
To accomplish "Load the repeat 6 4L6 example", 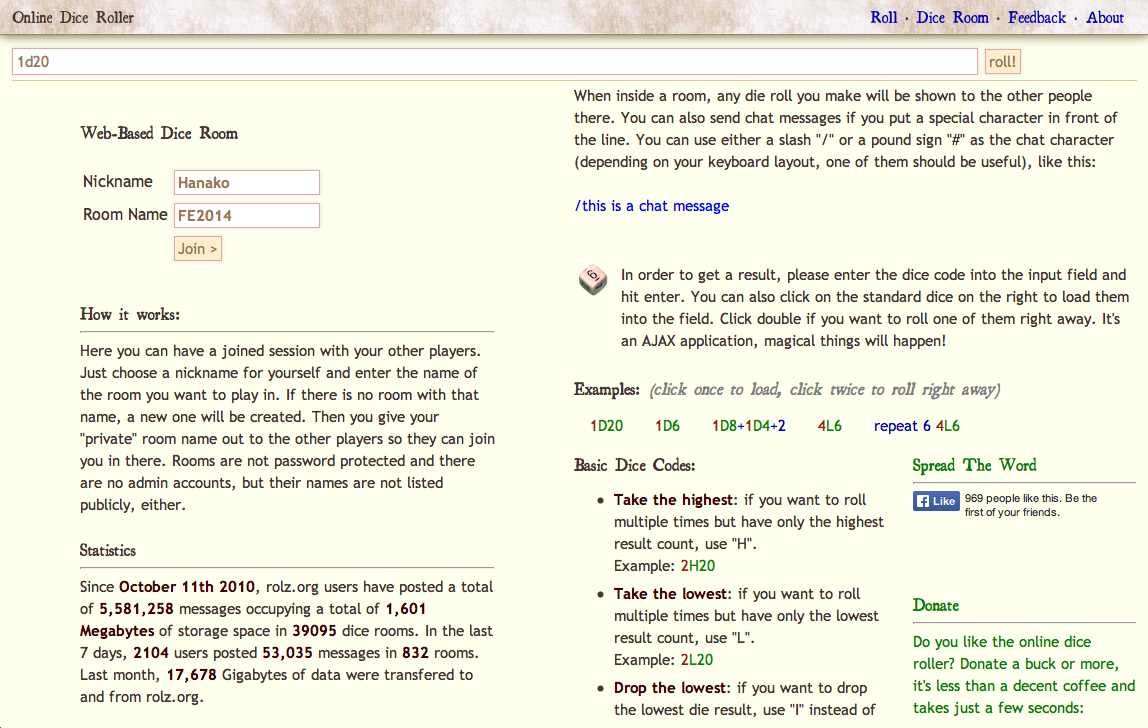I will (x=916, y=426).
